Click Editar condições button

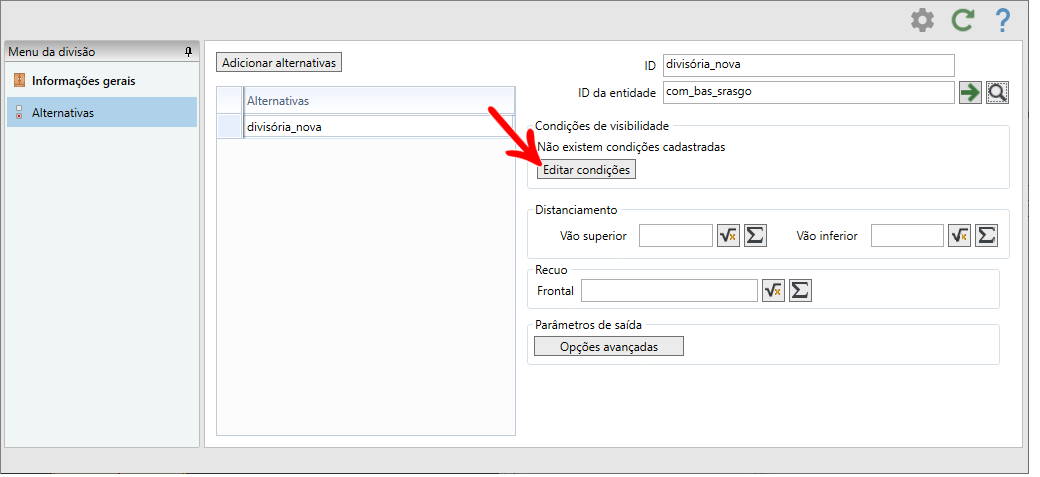[586, 170]
